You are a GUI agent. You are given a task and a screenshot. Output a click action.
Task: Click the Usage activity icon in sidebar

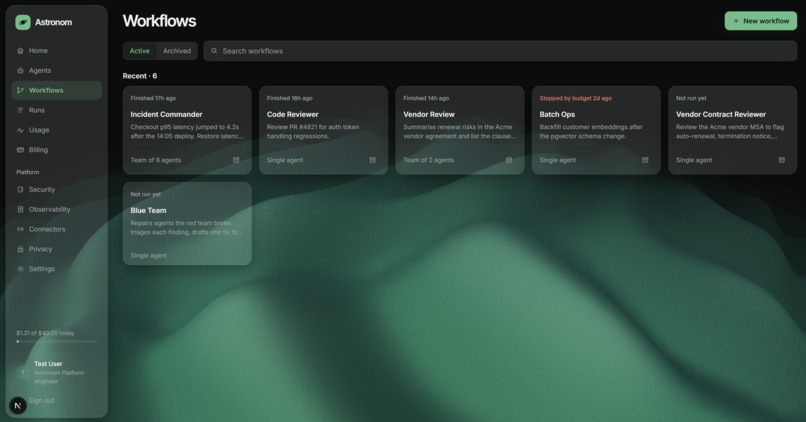20,130
